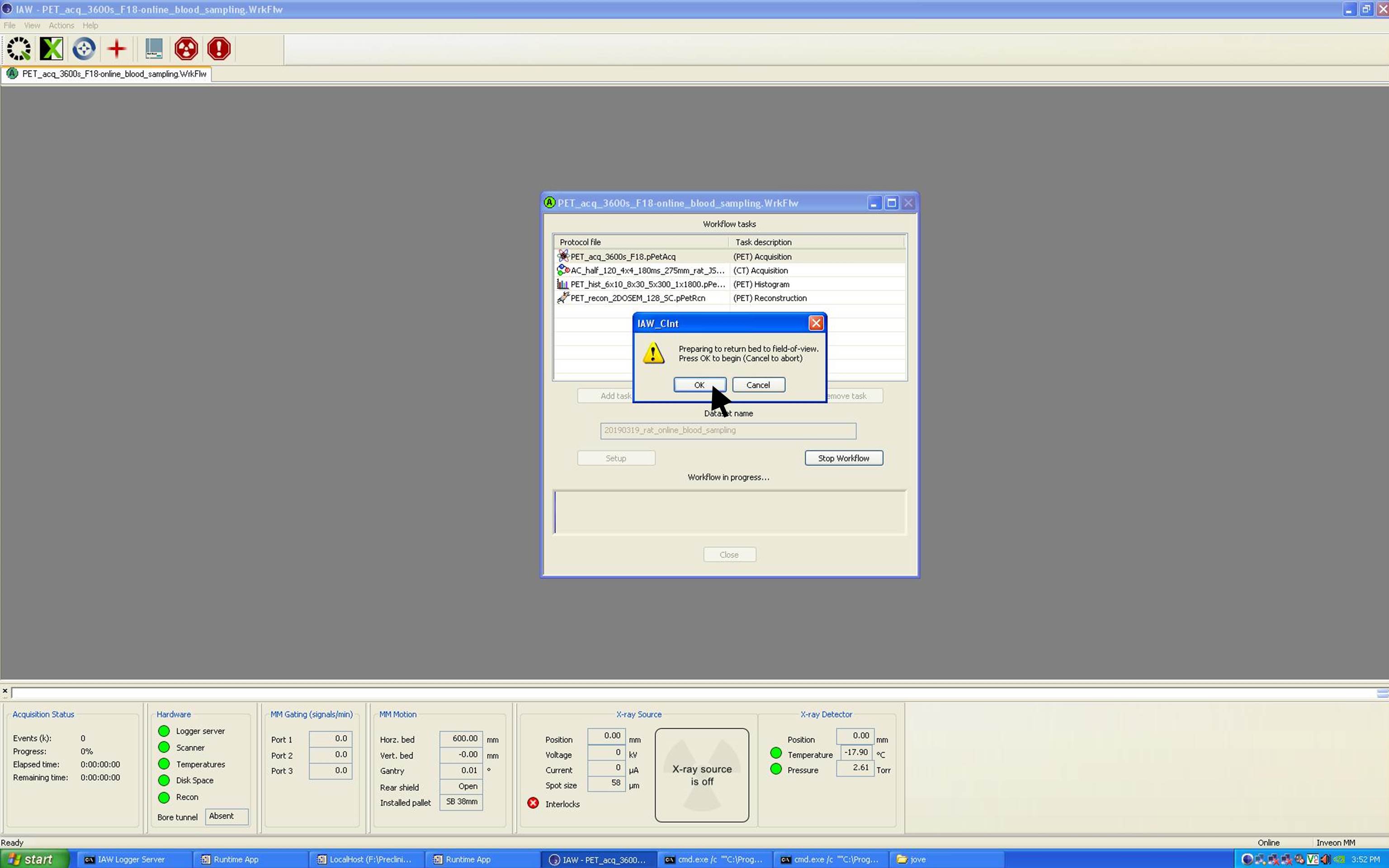Click the red exclamation emergency stop icon
The image size is (1389, 868).
tap(219, 49)
